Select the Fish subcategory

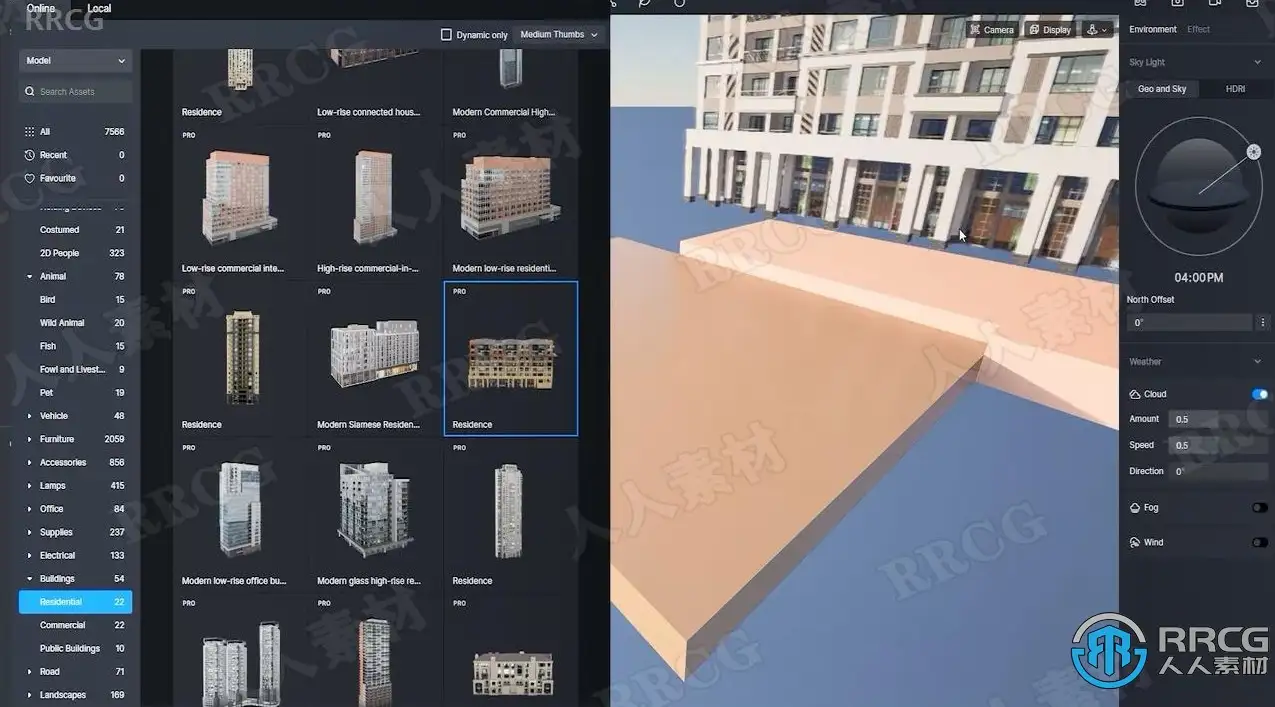pyautogui.click(x=75, y=346)
